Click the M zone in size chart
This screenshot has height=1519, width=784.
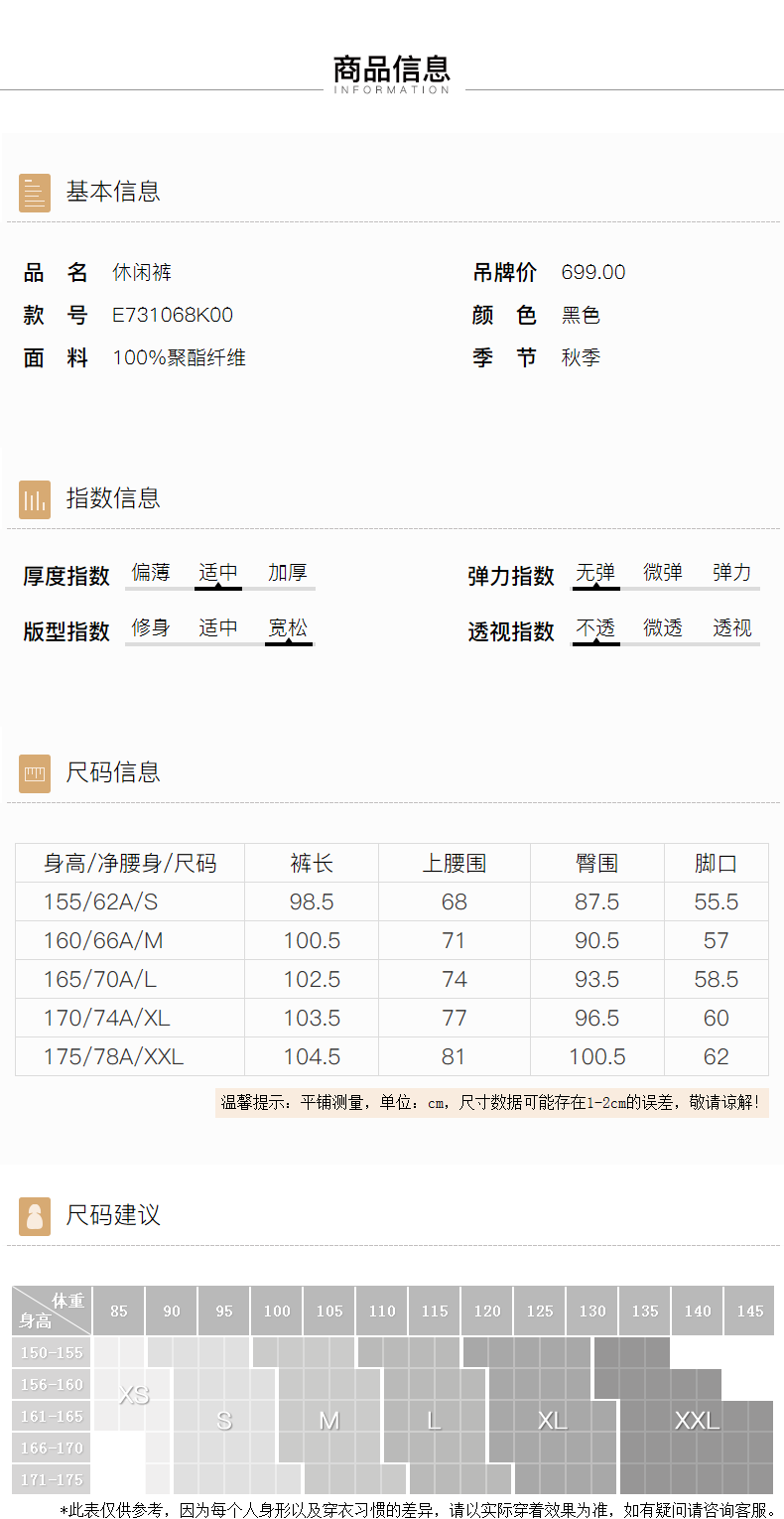click(x=328, y=1421)
